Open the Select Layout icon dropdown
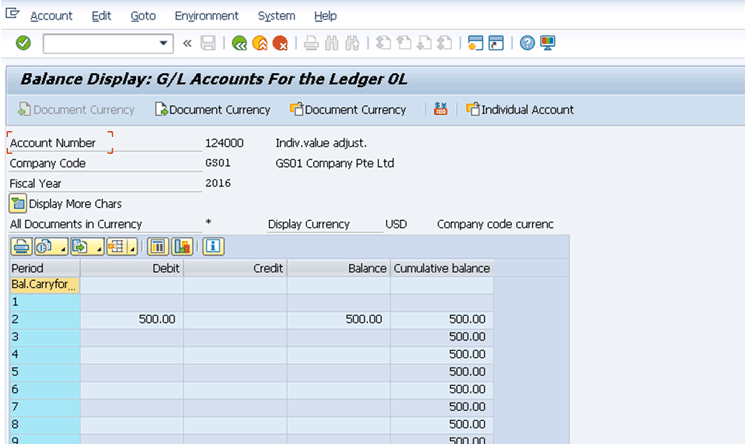This screenshot has width=745, height=444. pos(122,246)
